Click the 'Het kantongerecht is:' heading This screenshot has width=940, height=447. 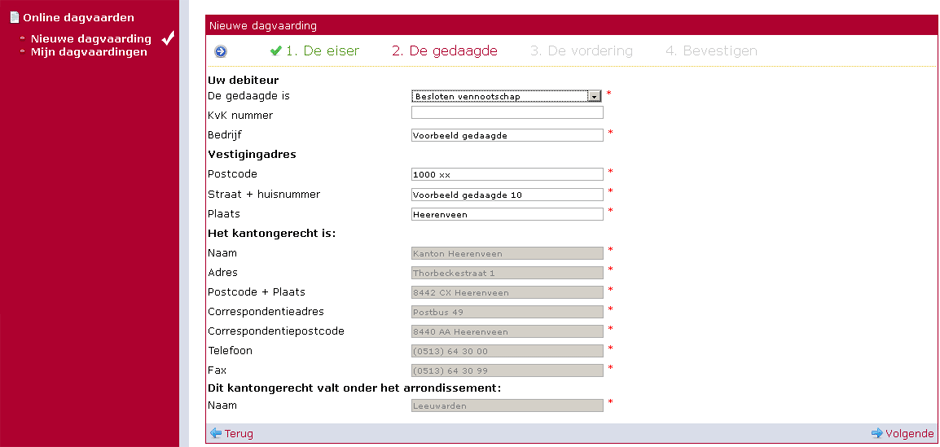coord(272,232)
